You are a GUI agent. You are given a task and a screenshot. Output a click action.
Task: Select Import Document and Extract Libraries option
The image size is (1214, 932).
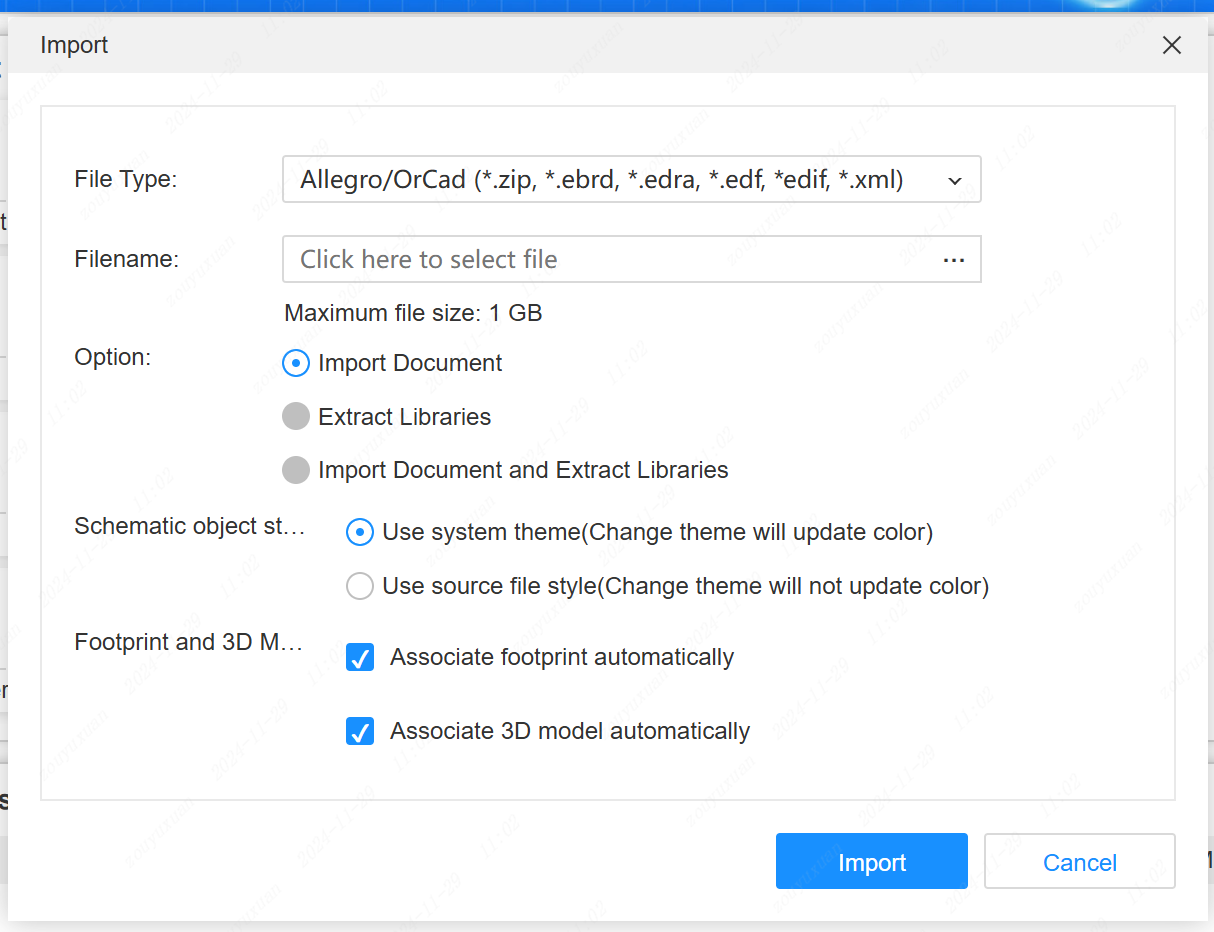point(296,470)
